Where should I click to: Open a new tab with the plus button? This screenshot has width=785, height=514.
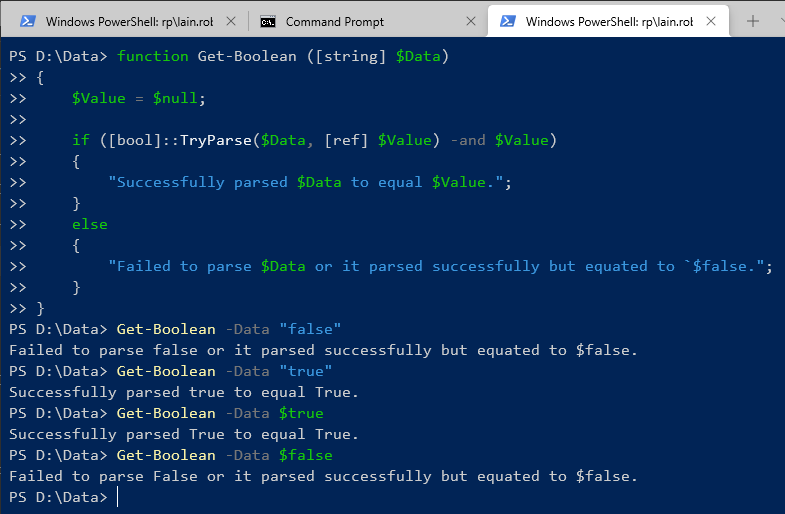752,21
